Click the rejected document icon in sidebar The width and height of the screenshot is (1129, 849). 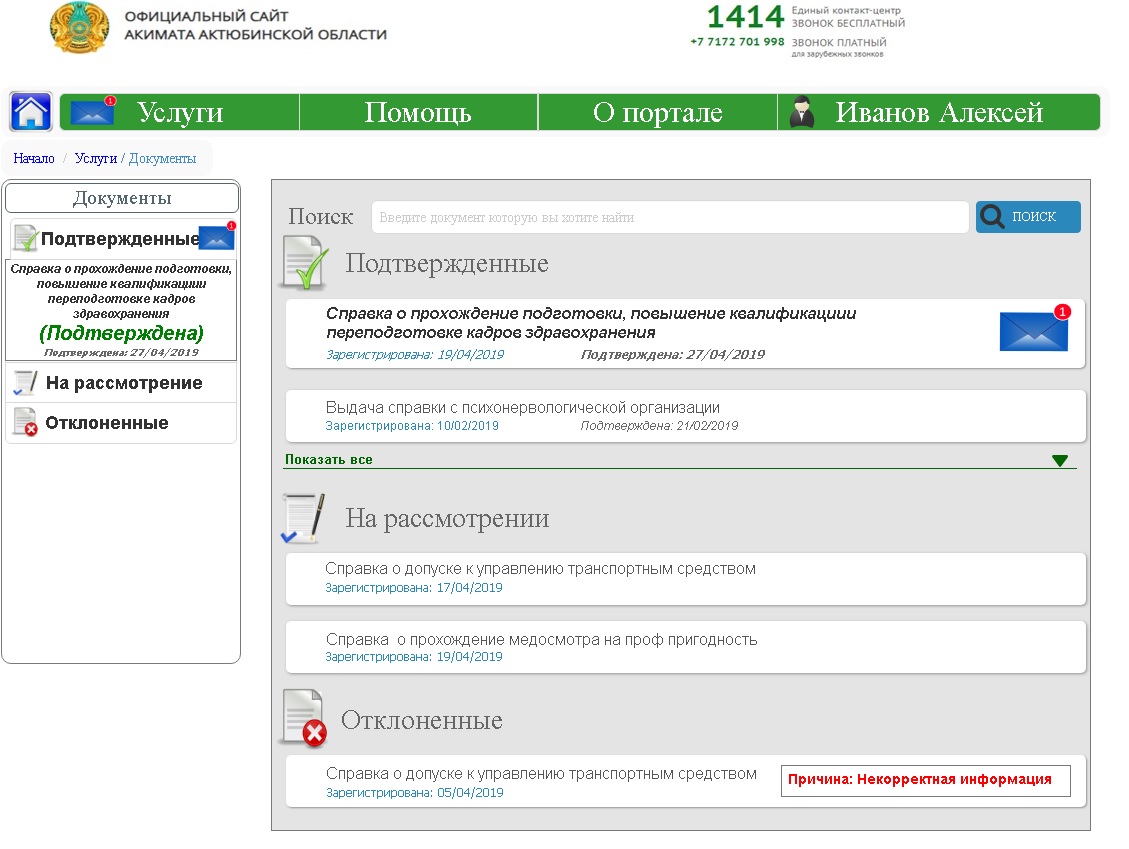25,422
